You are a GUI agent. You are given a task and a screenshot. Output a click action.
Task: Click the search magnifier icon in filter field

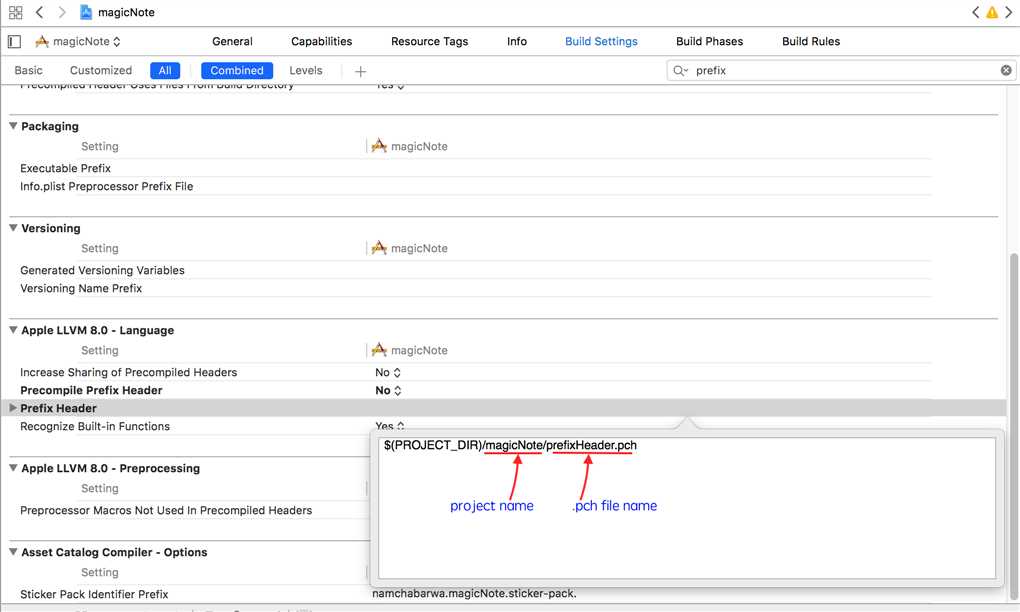point(680,70)
